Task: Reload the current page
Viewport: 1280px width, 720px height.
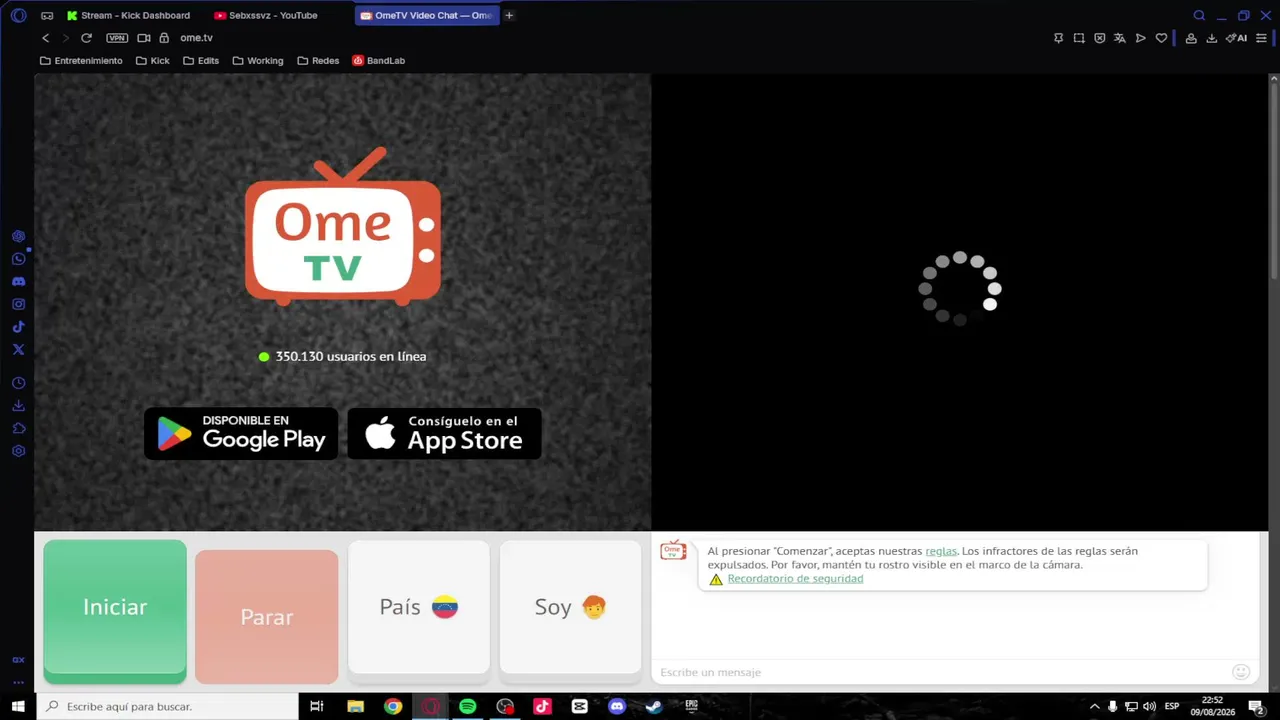Action: pos(86,38)
